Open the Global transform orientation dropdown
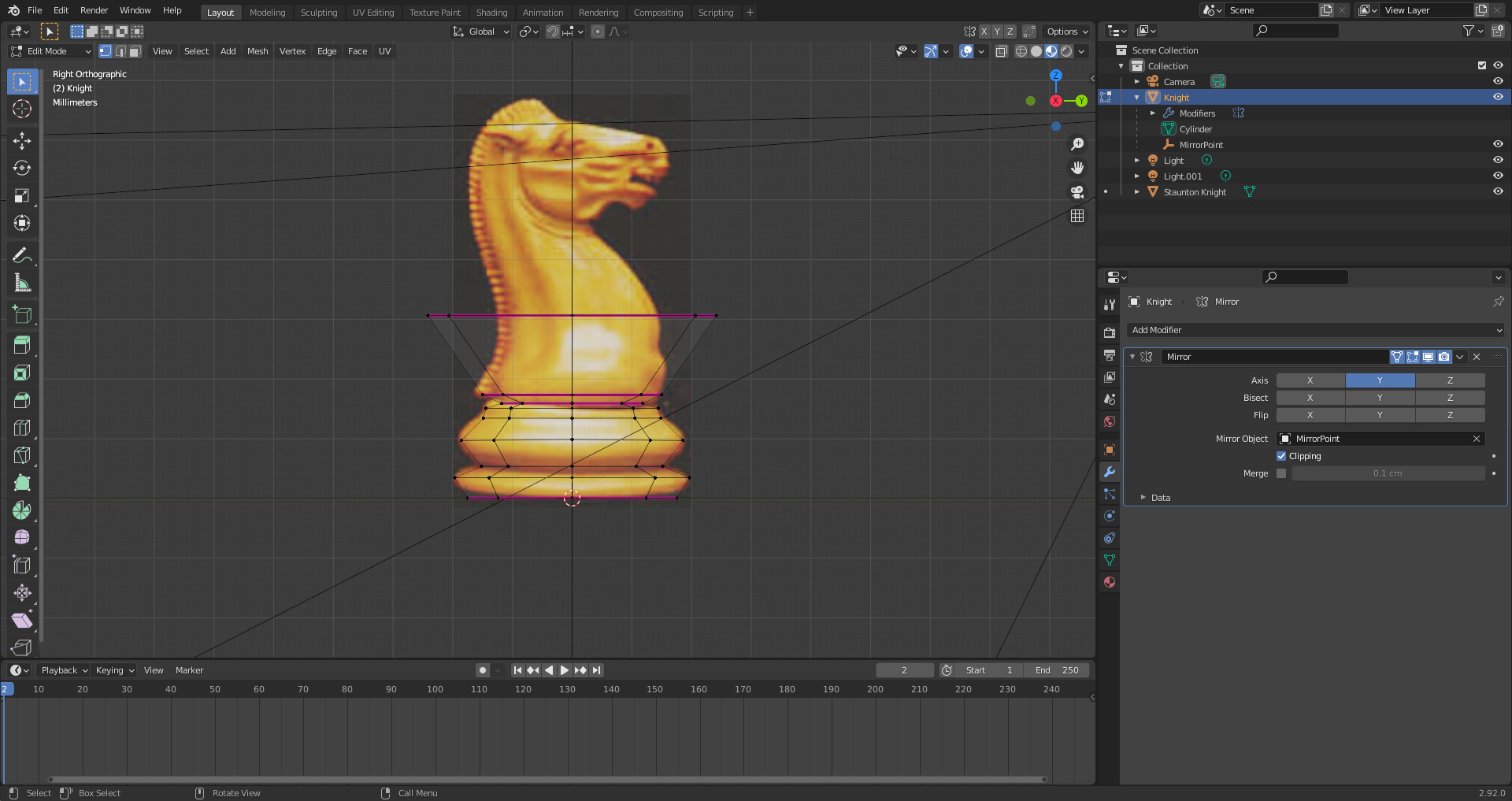 pyautogui.click(x=481, y=32)
